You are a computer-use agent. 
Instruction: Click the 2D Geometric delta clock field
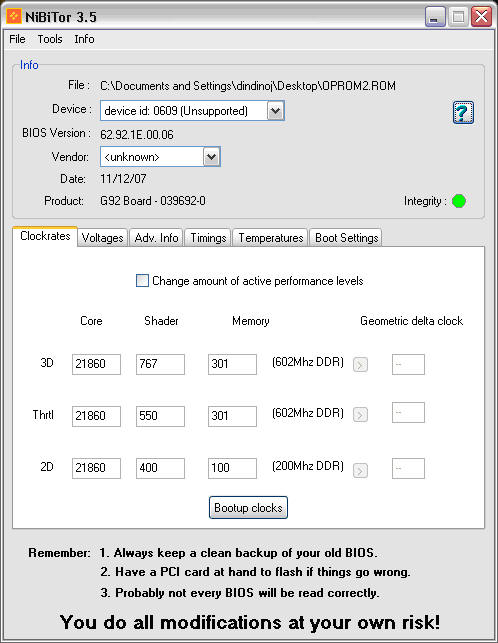tap(408, 468)
